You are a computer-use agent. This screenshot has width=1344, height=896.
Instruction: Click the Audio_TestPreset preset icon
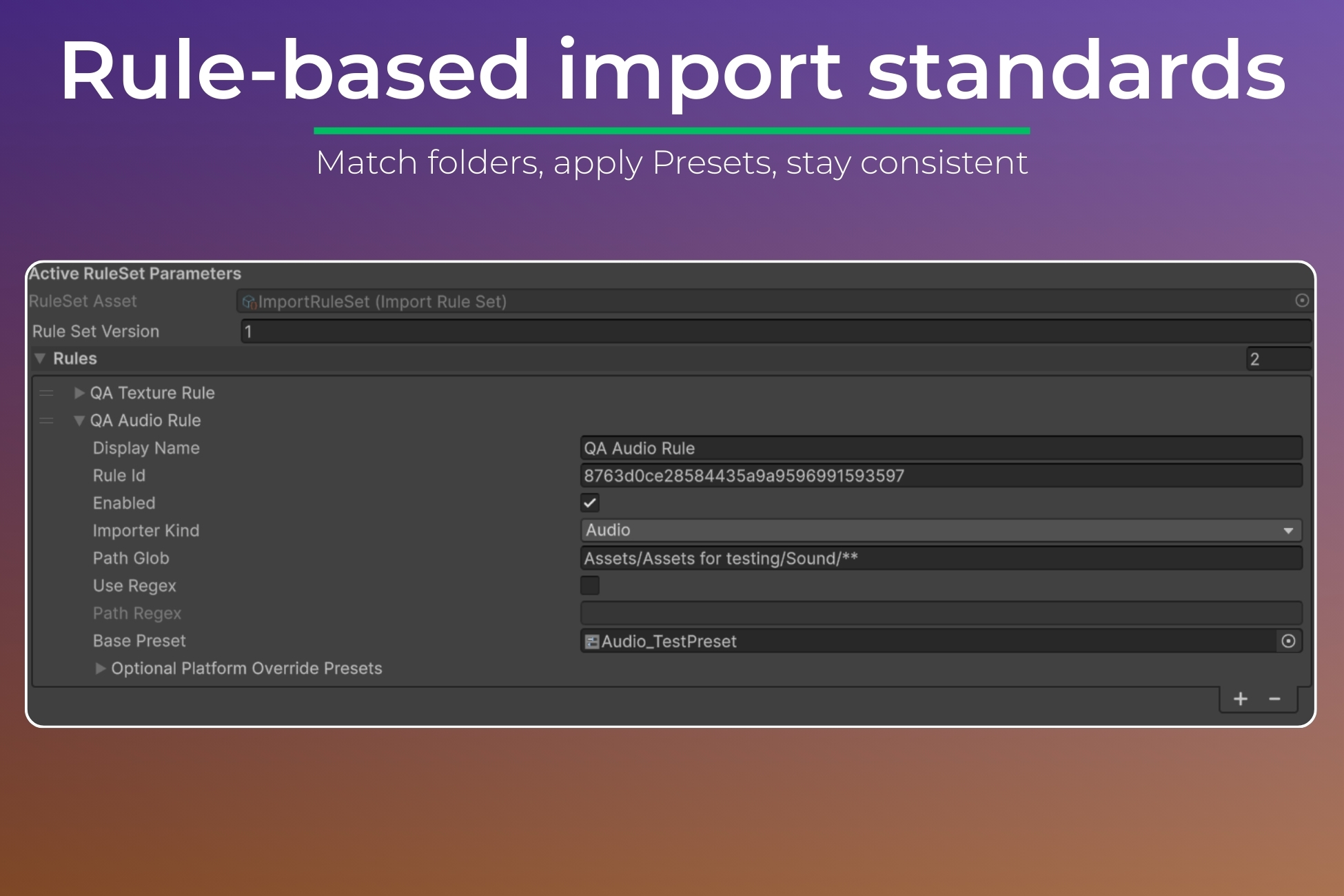591,642
